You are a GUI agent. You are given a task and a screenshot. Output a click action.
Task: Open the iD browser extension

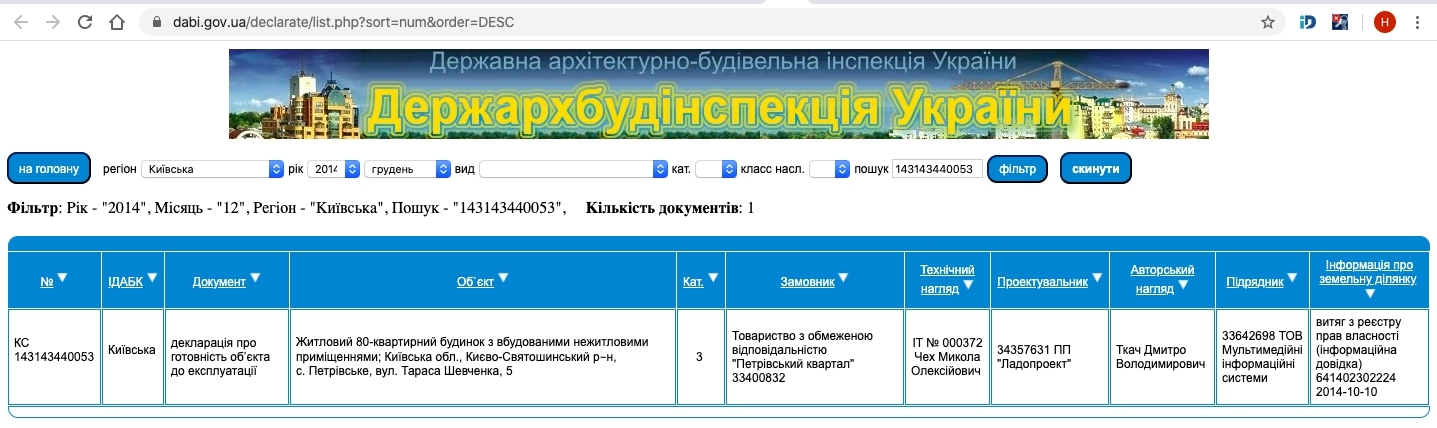1307,21
